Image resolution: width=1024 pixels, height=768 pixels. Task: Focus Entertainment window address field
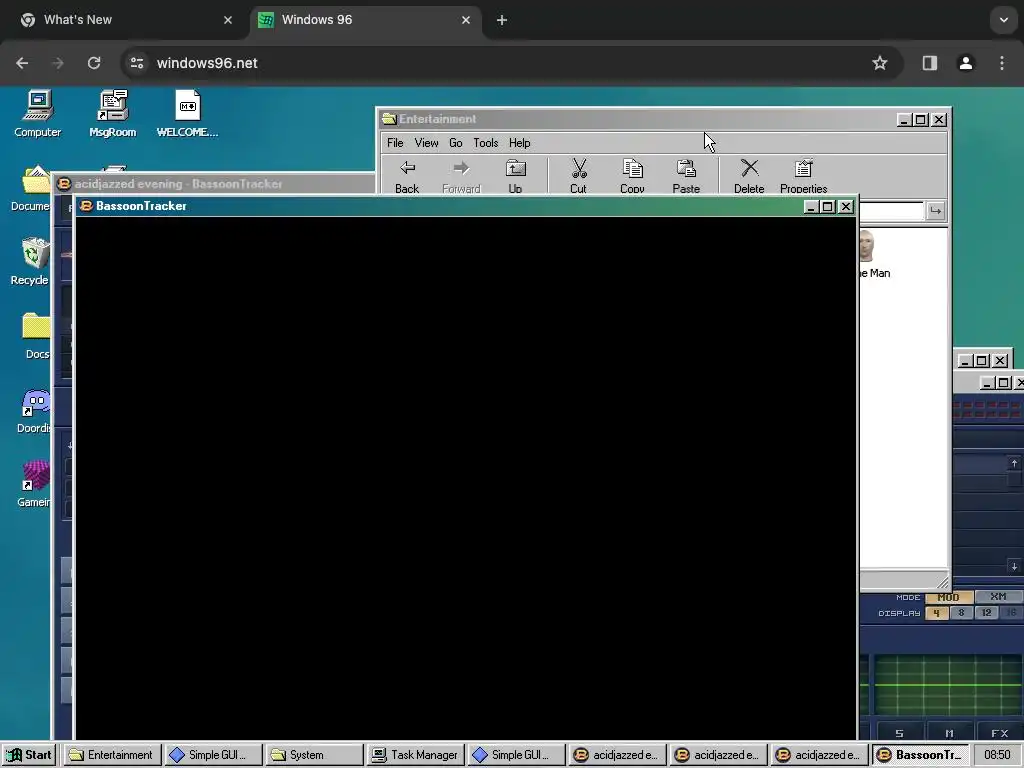(891, 210)
